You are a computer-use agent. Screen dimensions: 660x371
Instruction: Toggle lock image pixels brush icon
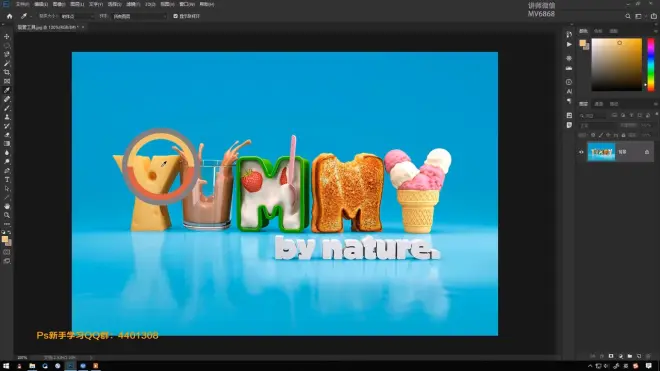pyautogui.click(x=601, y=135)
